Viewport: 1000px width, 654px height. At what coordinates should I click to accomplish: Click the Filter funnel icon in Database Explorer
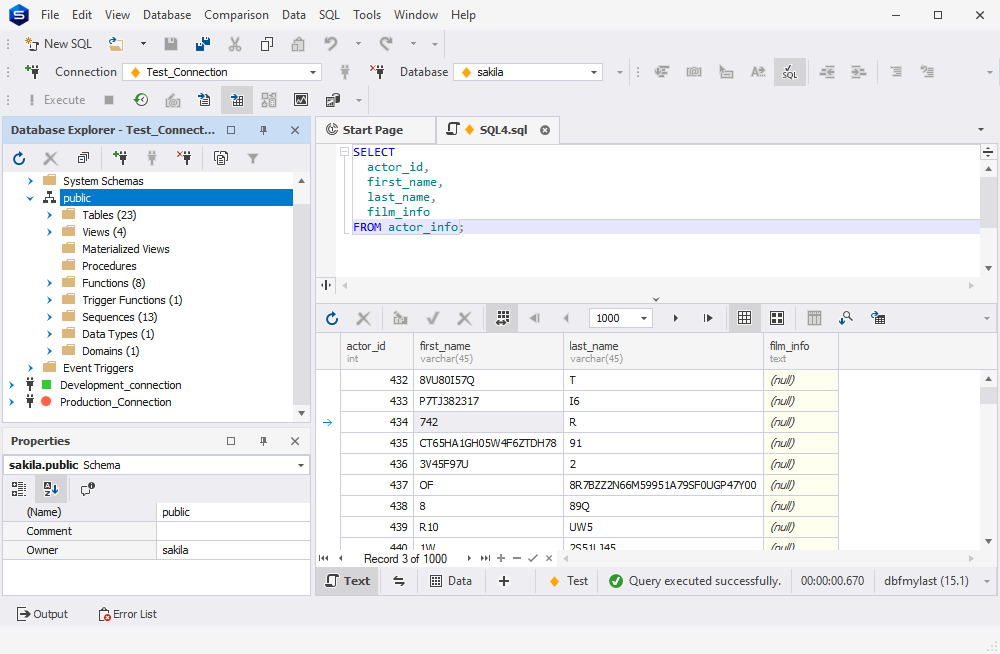(x=253, y=158)
